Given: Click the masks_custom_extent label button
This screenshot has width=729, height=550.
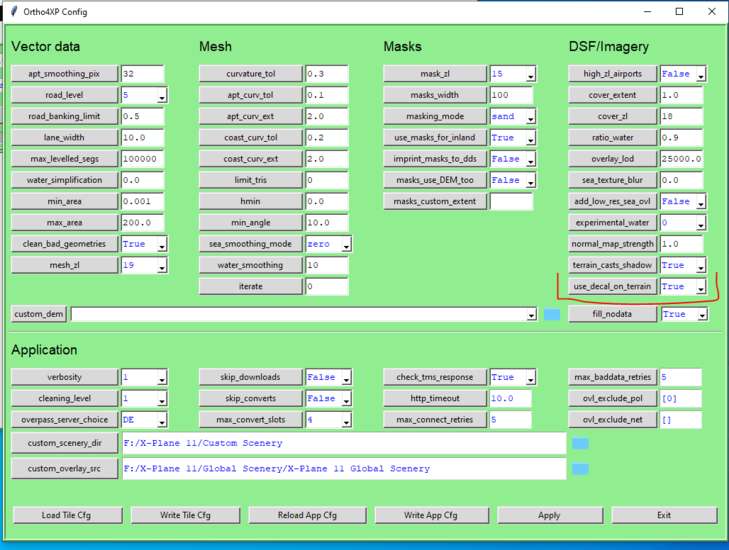Looking at the screenshot, I should (x=435, y=201).
